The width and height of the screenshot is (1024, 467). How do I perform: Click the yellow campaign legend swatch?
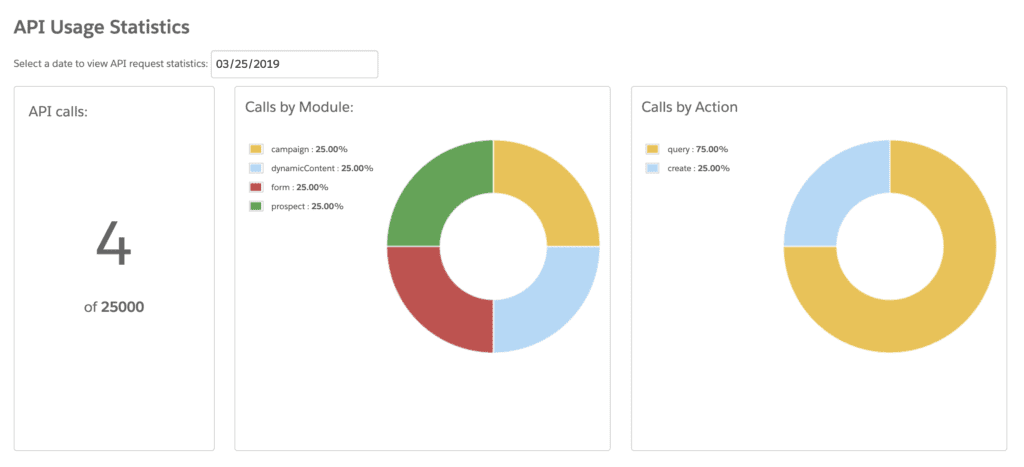255,150
